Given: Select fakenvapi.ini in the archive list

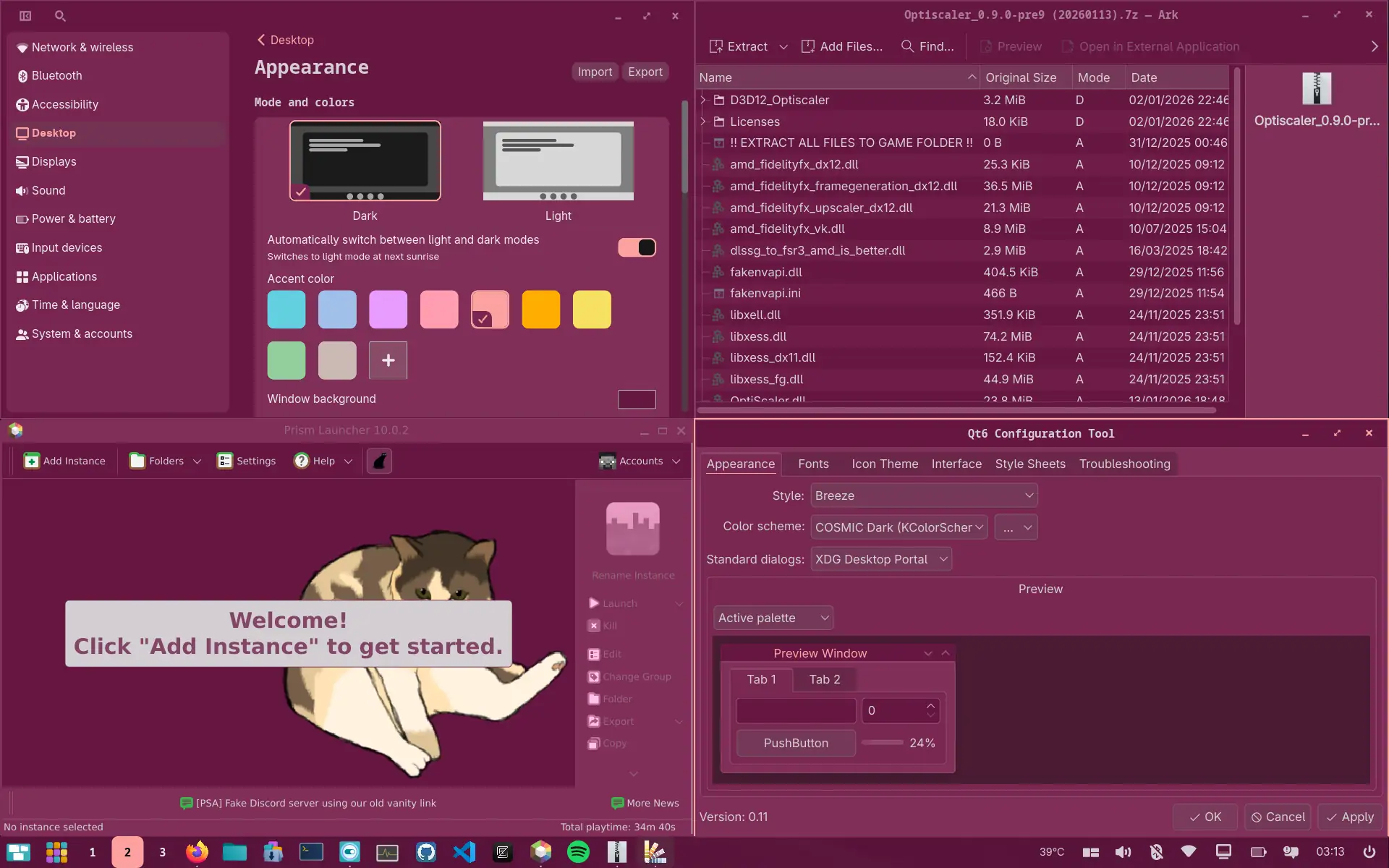Looking at the screenshot, I should tap(765, 293).
